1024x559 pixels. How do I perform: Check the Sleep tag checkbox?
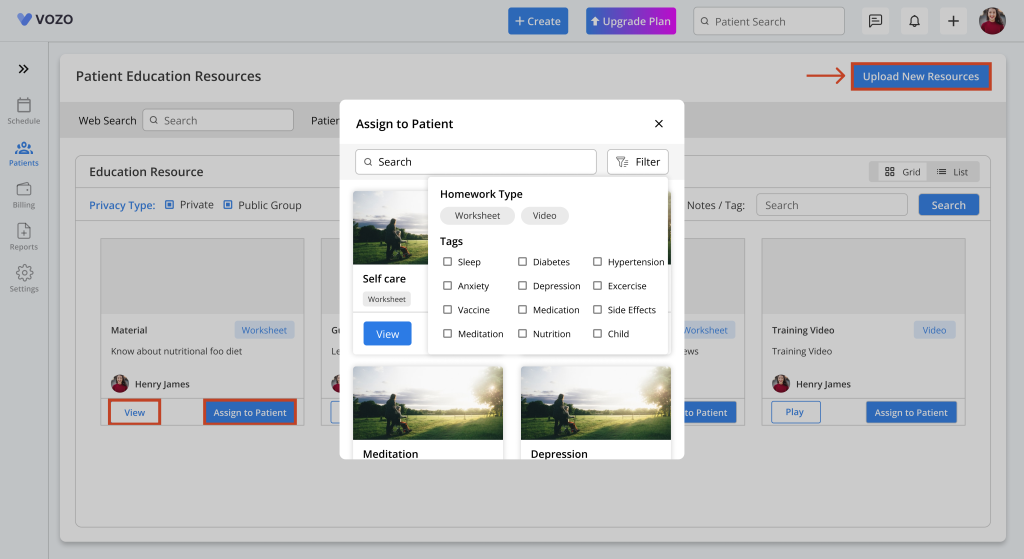[x=448, y=262]
